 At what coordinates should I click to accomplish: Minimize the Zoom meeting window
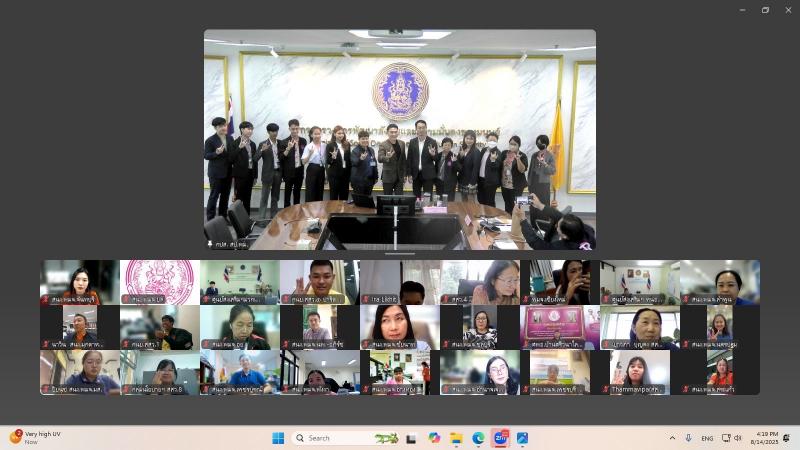[742, 10]
